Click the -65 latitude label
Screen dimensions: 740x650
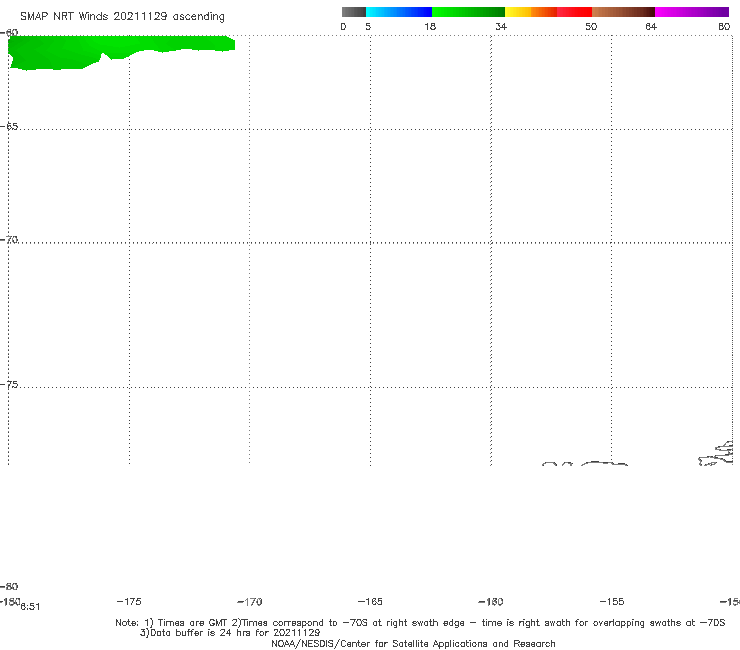[9, 127]
